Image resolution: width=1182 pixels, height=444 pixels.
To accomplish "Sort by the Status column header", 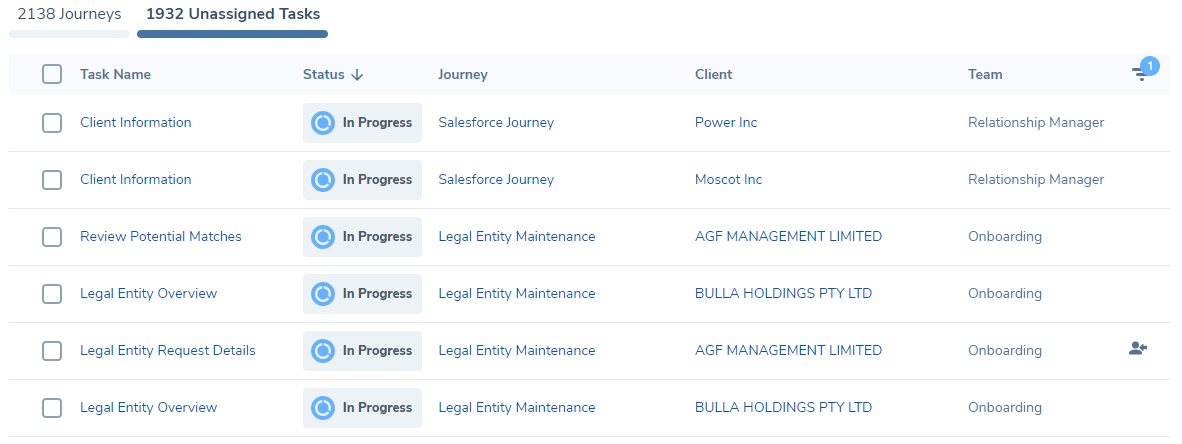I will [x=323, y=75].
